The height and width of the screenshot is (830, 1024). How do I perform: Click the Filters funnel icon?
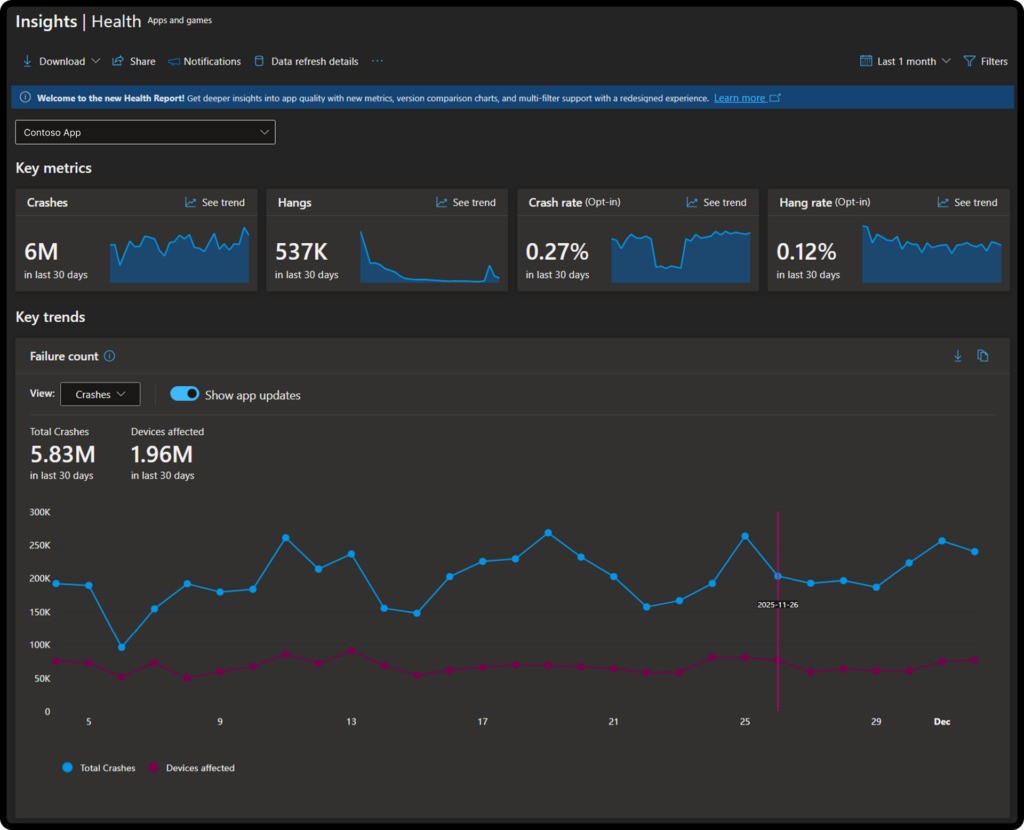pos(969,61)
